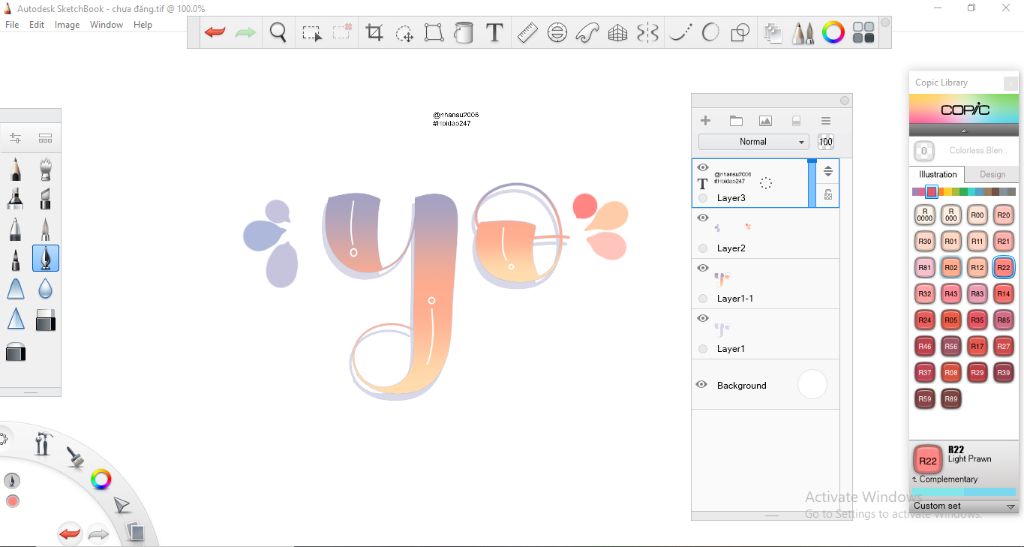The width and height of the screenshot is (1024, 547).
Task: Click the red Undo arrow in toolbar
Action: [215, 33]
